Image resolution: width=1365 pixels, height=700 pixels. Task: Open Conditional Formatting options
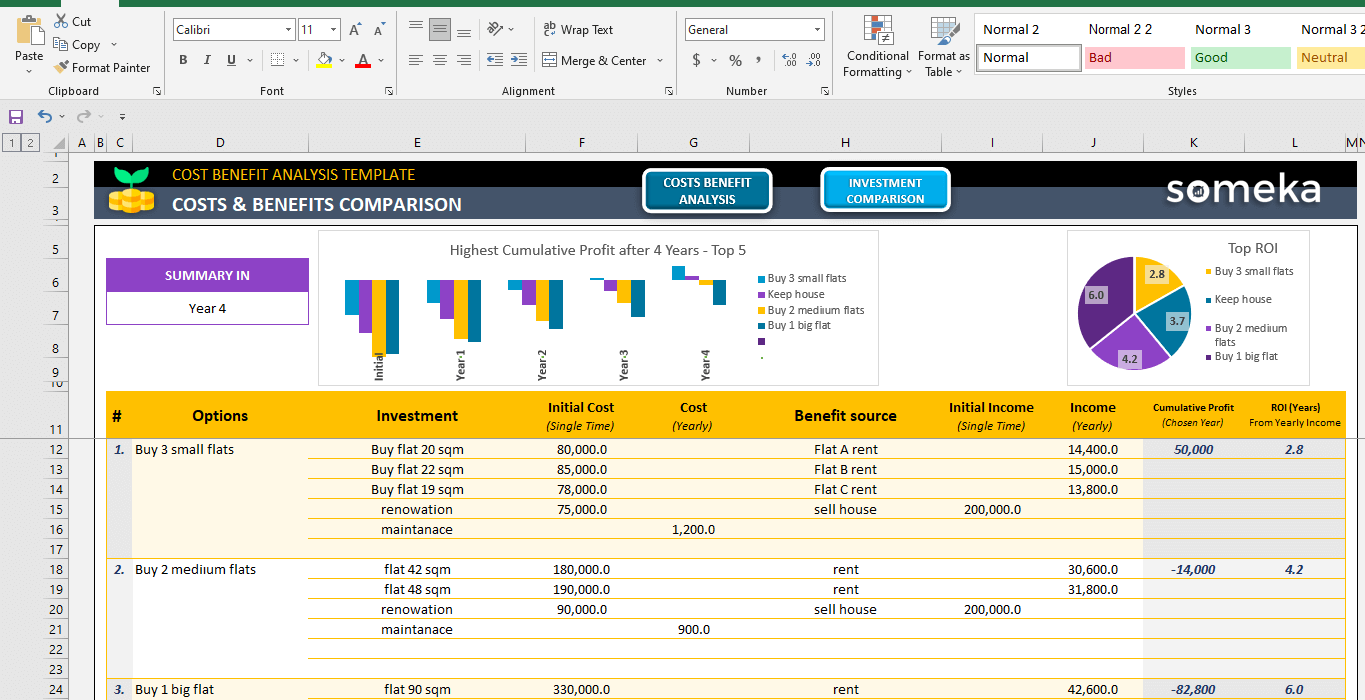coord(877,47)
